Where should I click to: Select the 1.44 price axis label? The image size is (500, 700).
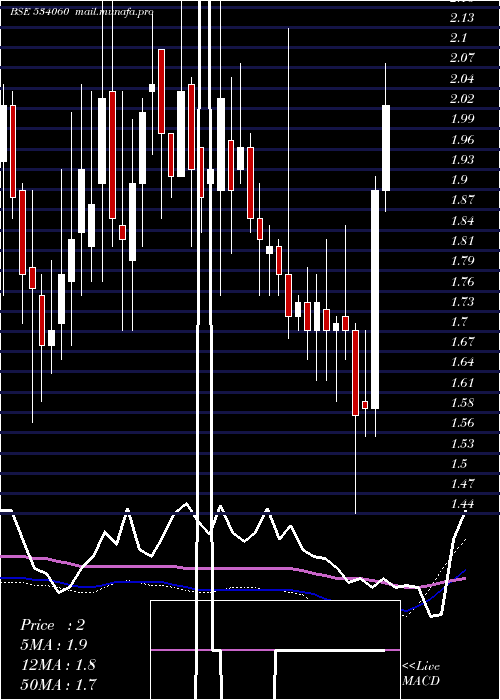click(462, 504)
